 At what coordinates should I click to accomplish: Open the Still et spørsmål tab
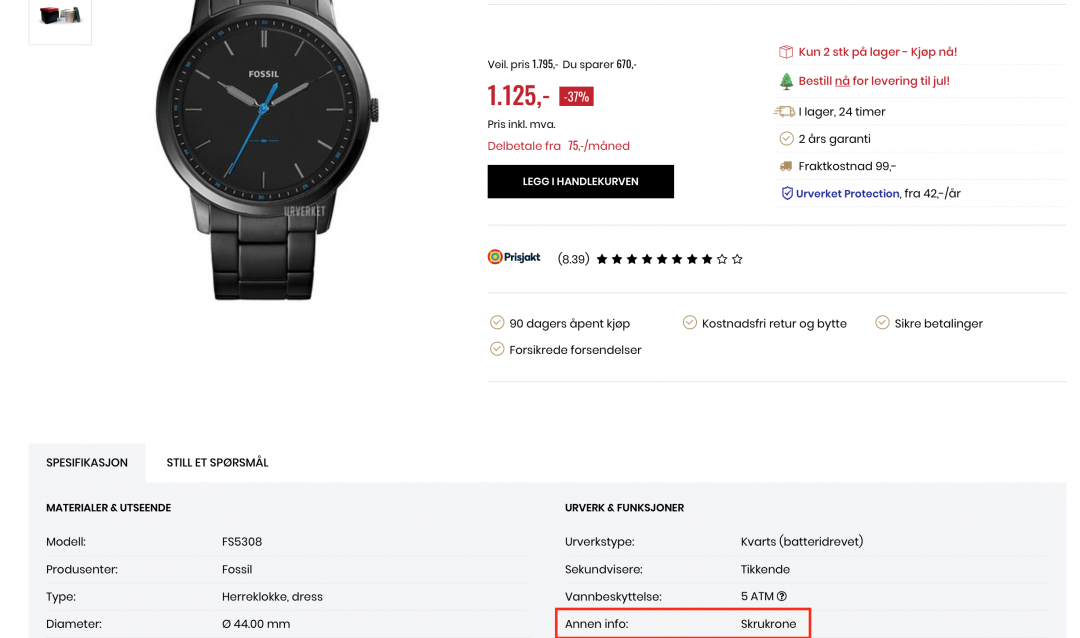217,463
